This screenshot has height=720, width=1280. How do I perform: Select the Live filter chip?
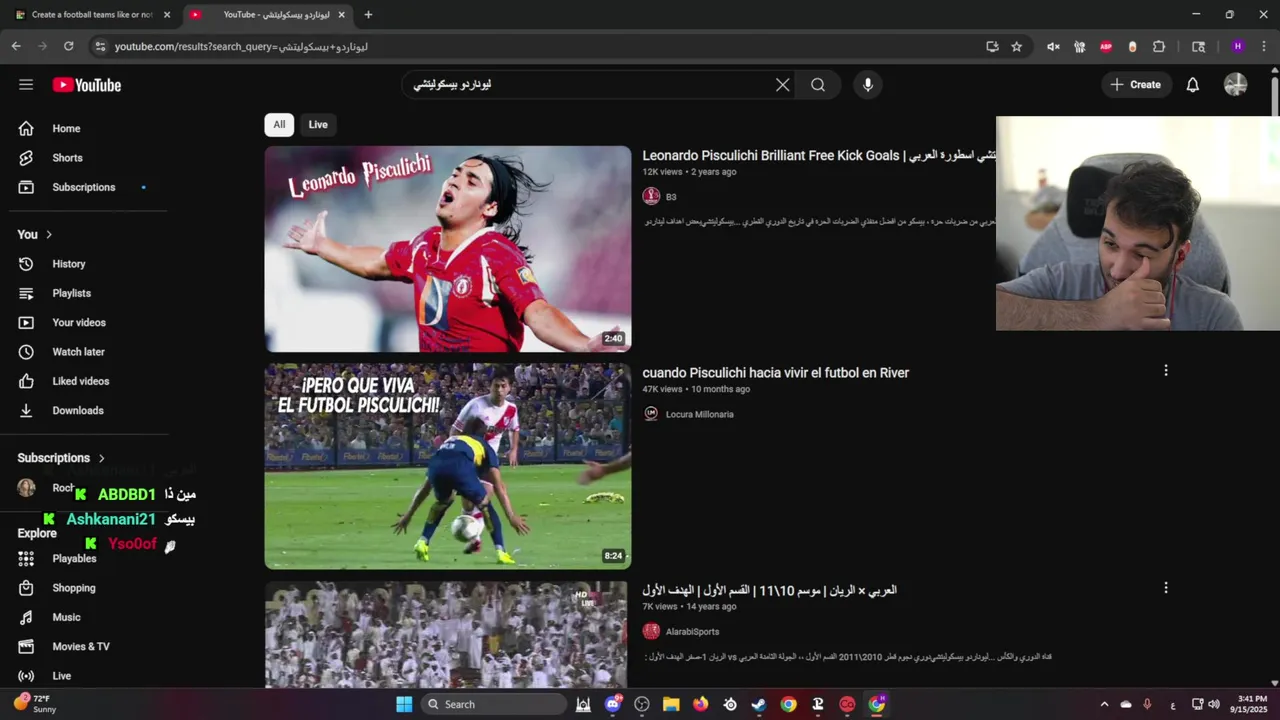coord(318,125)
